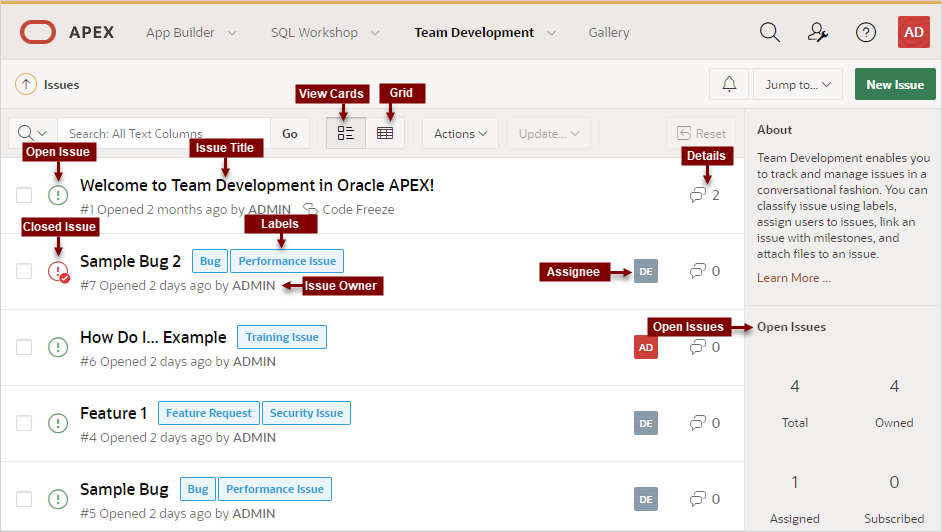Open Team Development in top navigation
This screenshot has height=532, width=942.
click(x=474, y=32)
